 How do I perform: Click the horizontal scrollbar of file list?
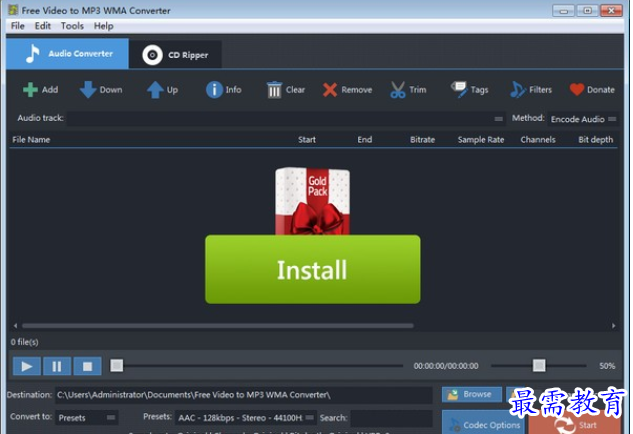pos(218,325)
